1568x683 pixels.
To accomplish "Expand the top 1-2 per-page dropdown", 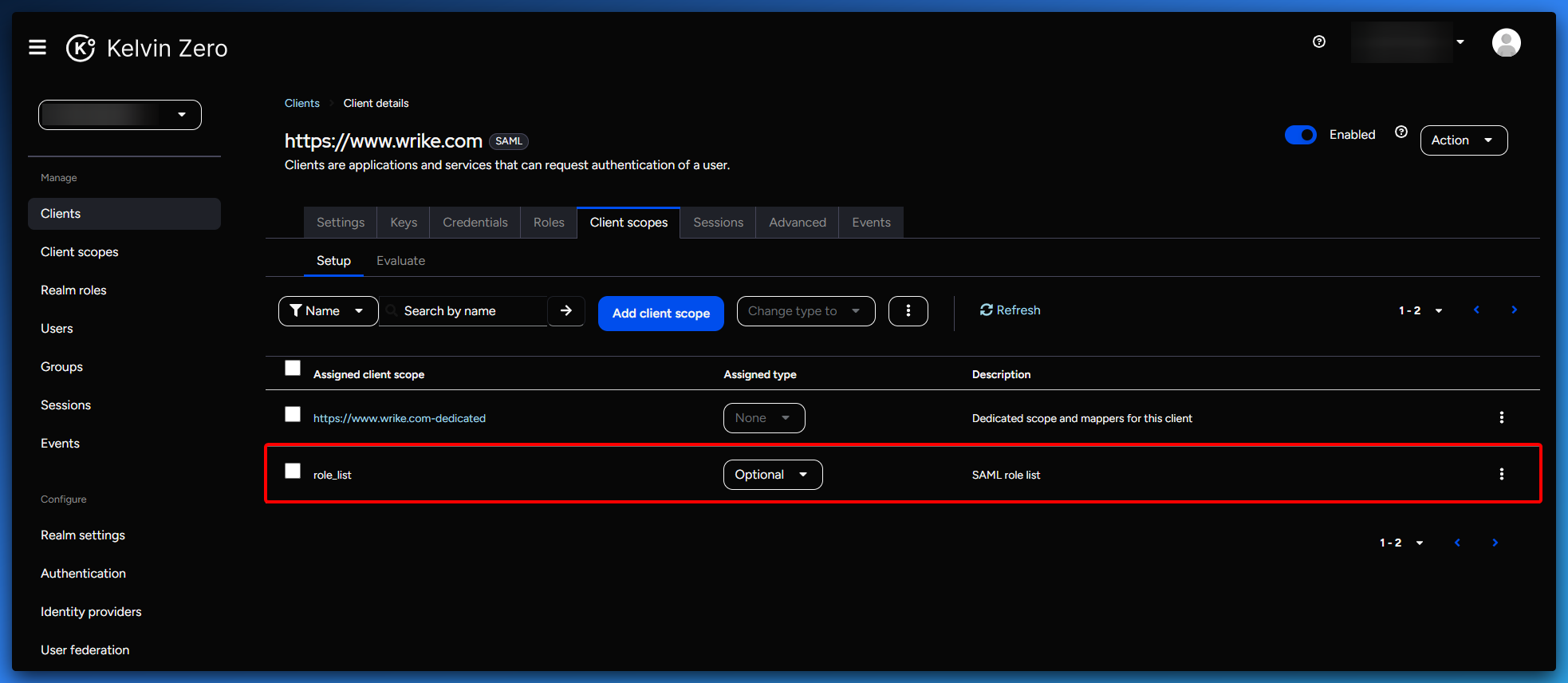I will click(x=1420, y=310).
